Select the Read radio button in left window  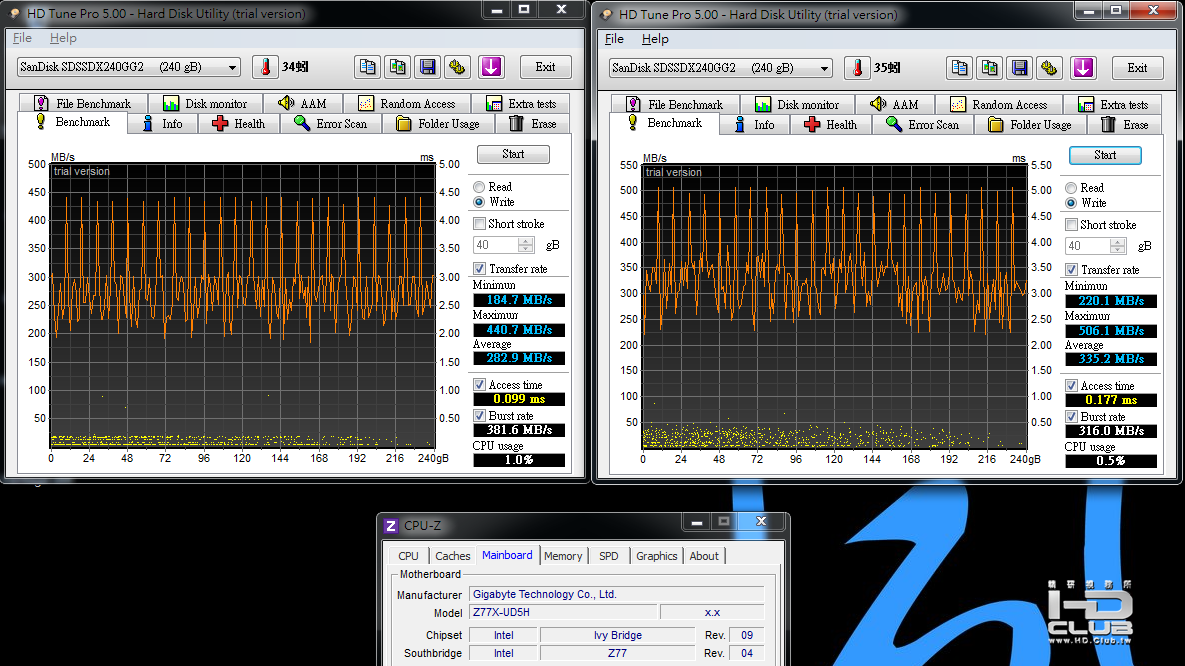pyautogui.click(x=479, y=187)
